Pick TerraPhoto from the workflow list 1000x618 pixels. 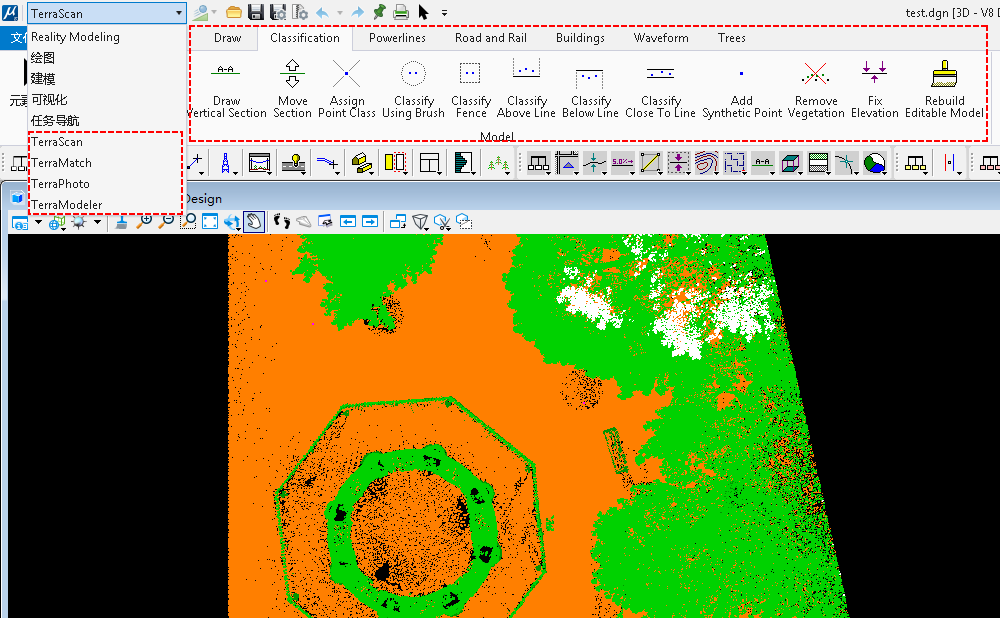click(x=60, y=184)
